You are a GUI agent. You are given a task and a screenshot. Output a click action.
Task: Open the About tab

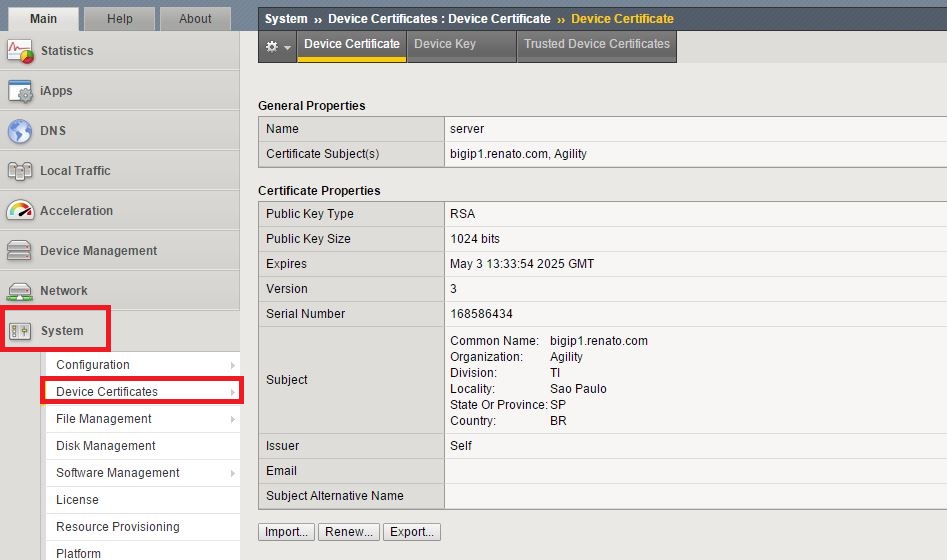[195, 18]
